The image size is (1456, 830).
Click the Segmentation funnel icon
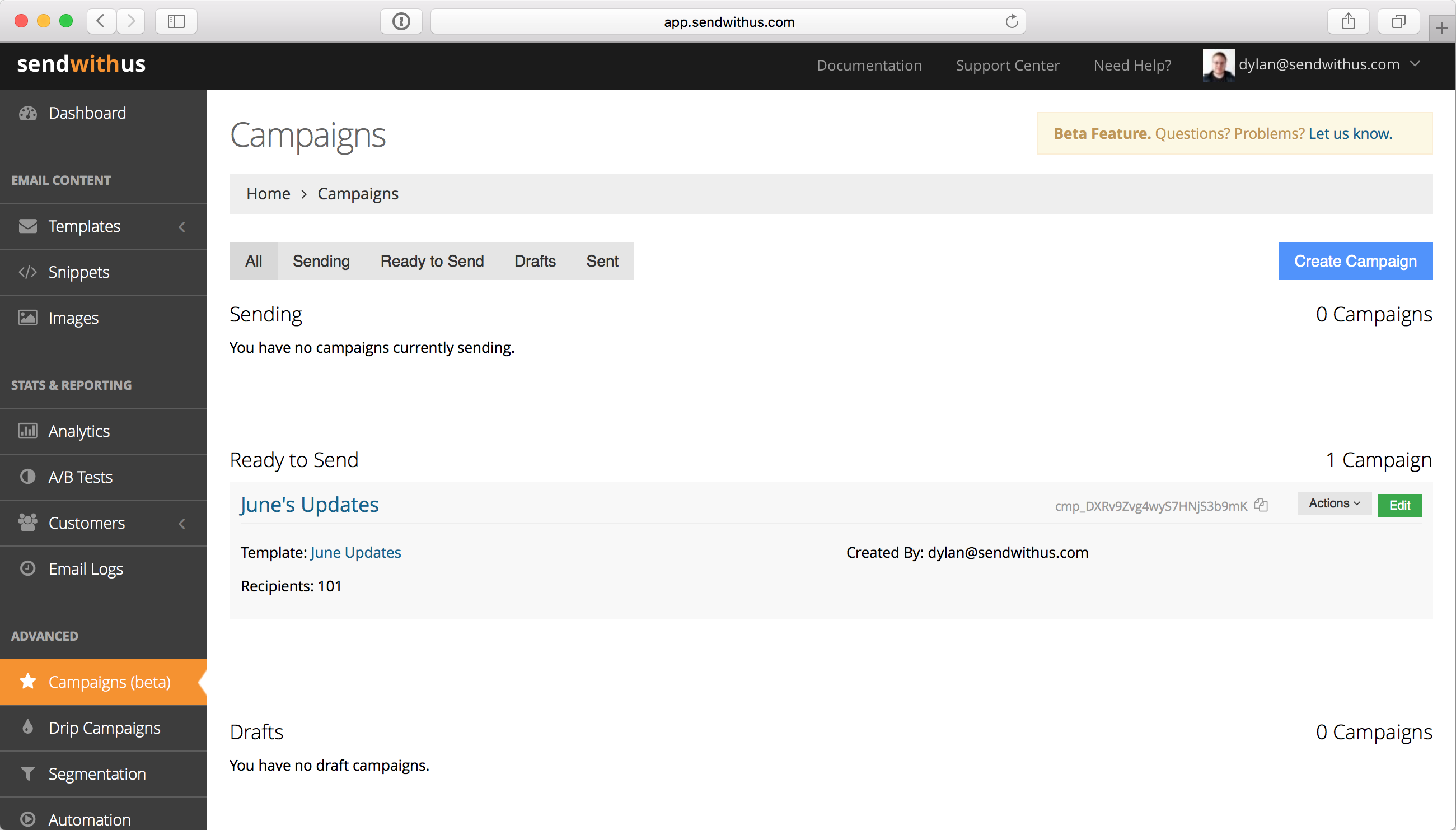27,773
